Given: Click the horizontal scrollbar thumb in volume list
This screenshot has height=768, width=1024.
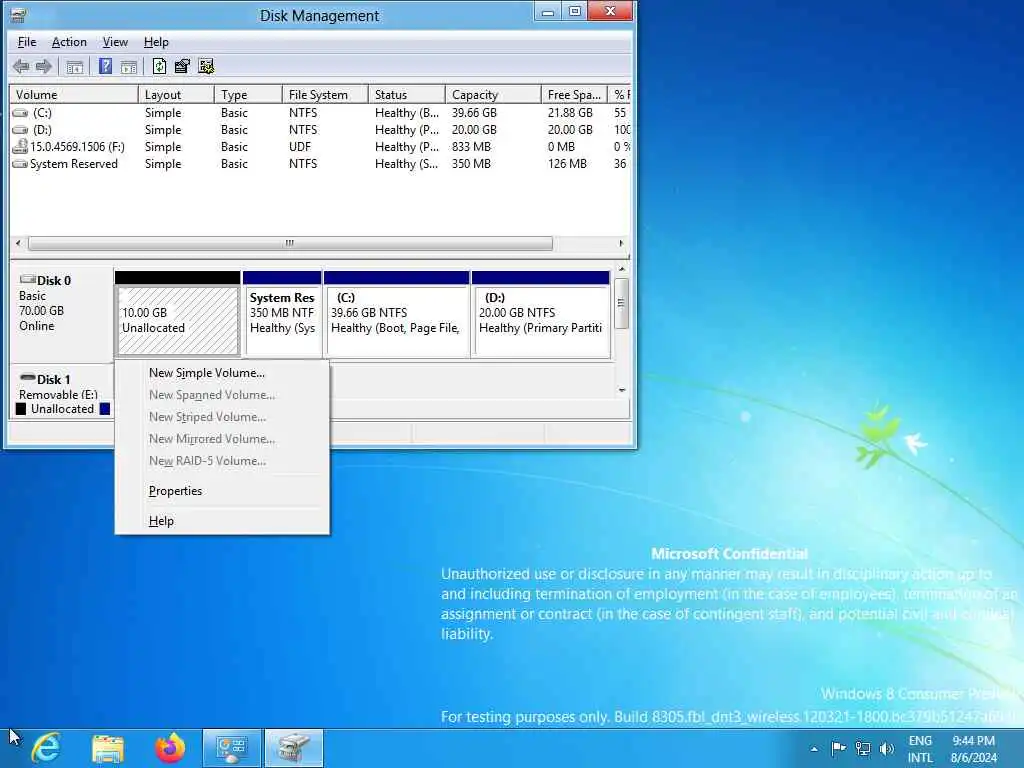Looking at the screenshot, I should [291, 243].
